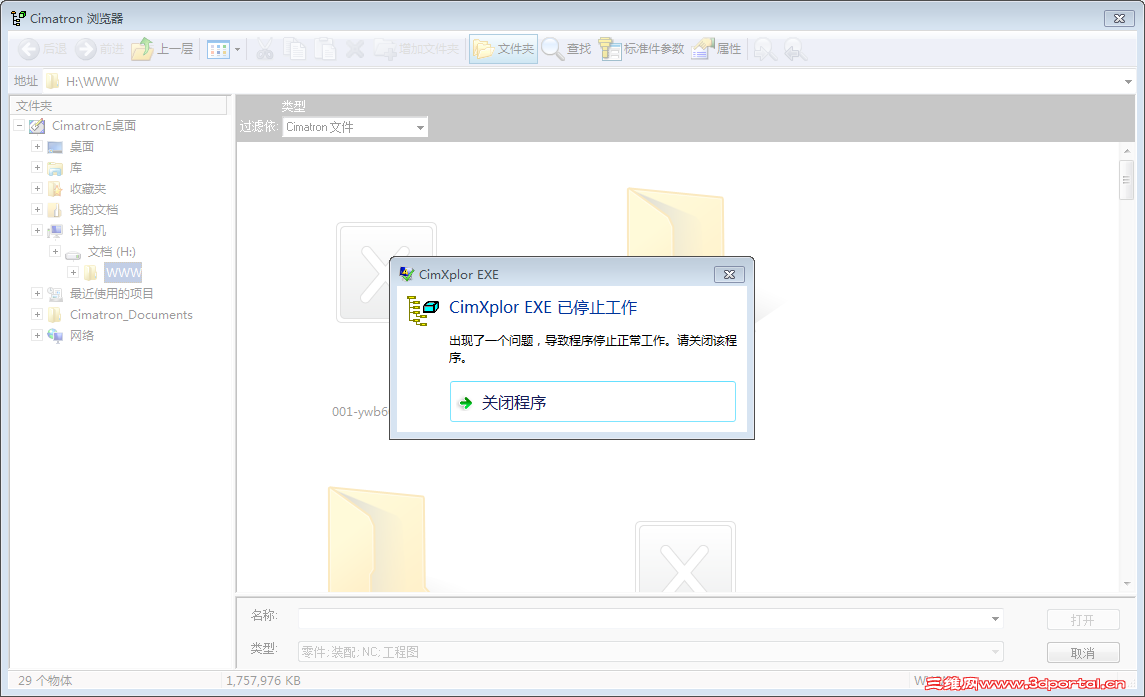Image resolution: width=1145 pixels, height=697 pixels.
Task: Click the 001-ywb6 file thumbnail
Action: tap(363, 273)
